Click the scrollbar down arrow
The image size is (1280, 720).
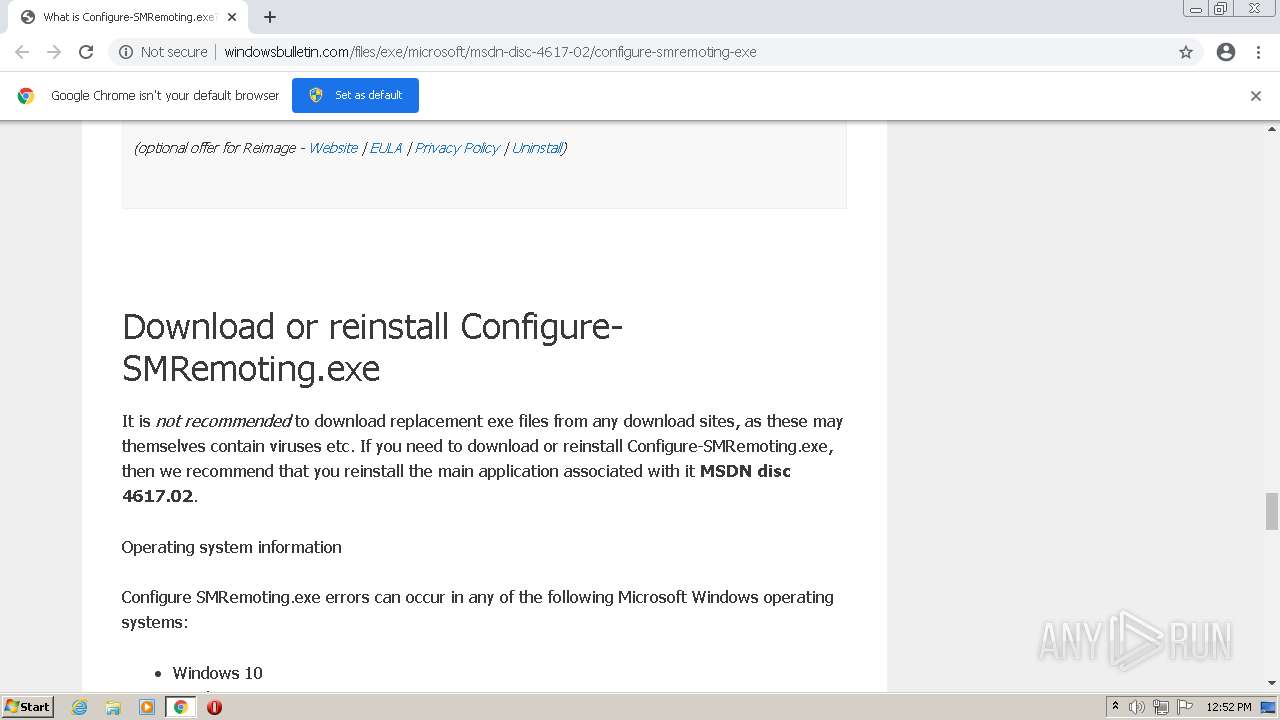click(1272, 683)
